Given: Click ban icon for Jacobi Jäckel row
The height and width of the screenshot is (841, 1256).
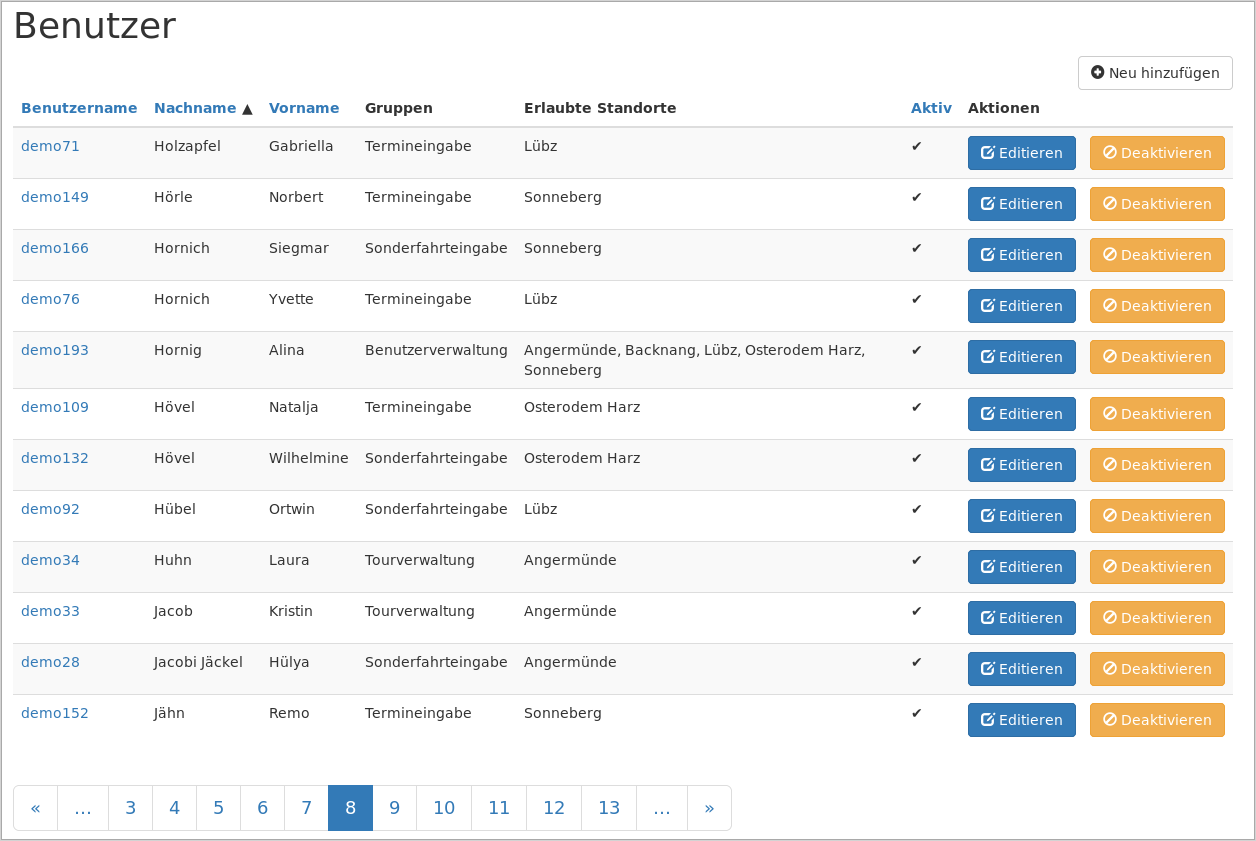Looking at the screenshot, I should [1109, 669].
